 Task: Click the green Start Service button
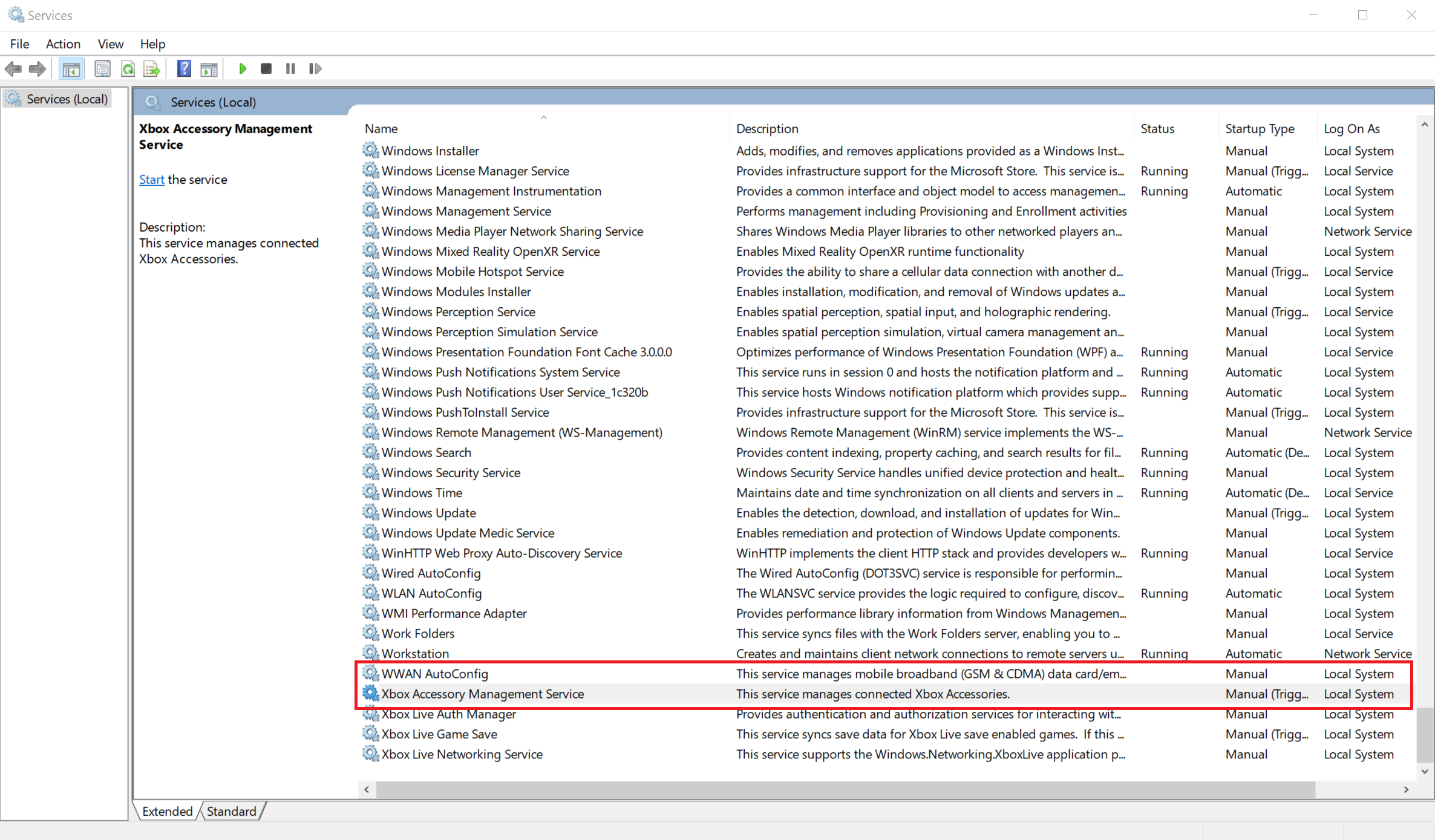click(243, 69)
